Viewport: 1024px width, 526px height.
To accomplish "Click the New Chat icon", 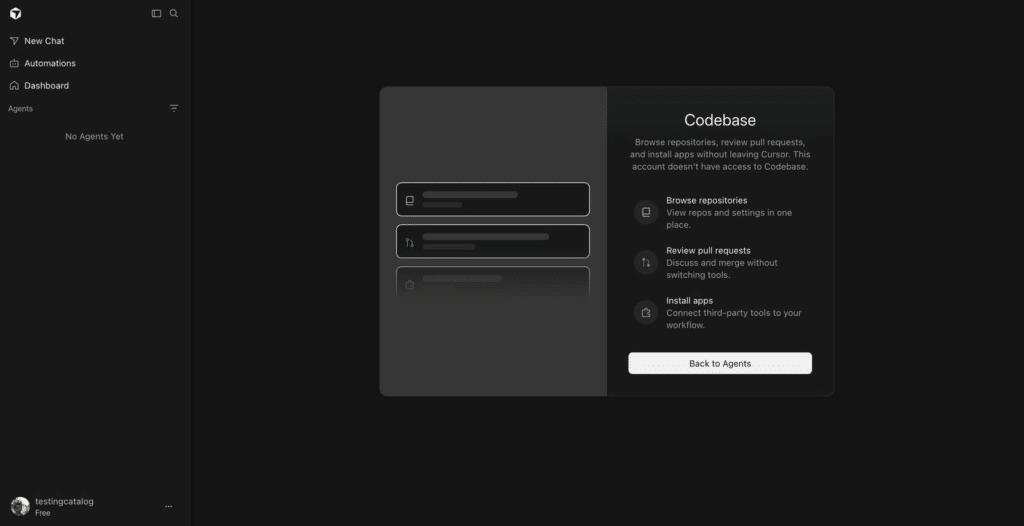I will (14, 41).
